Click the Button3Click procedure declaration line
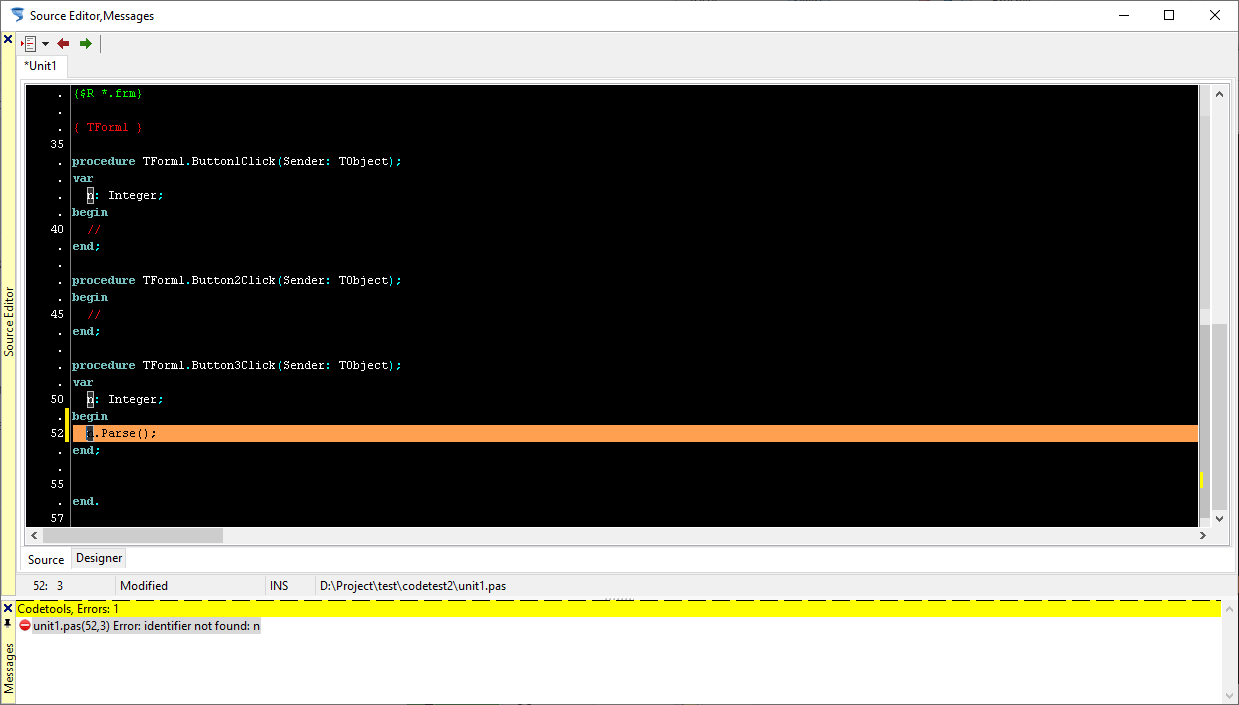Viewport: 1239px width, 705px height. point(236,365)
